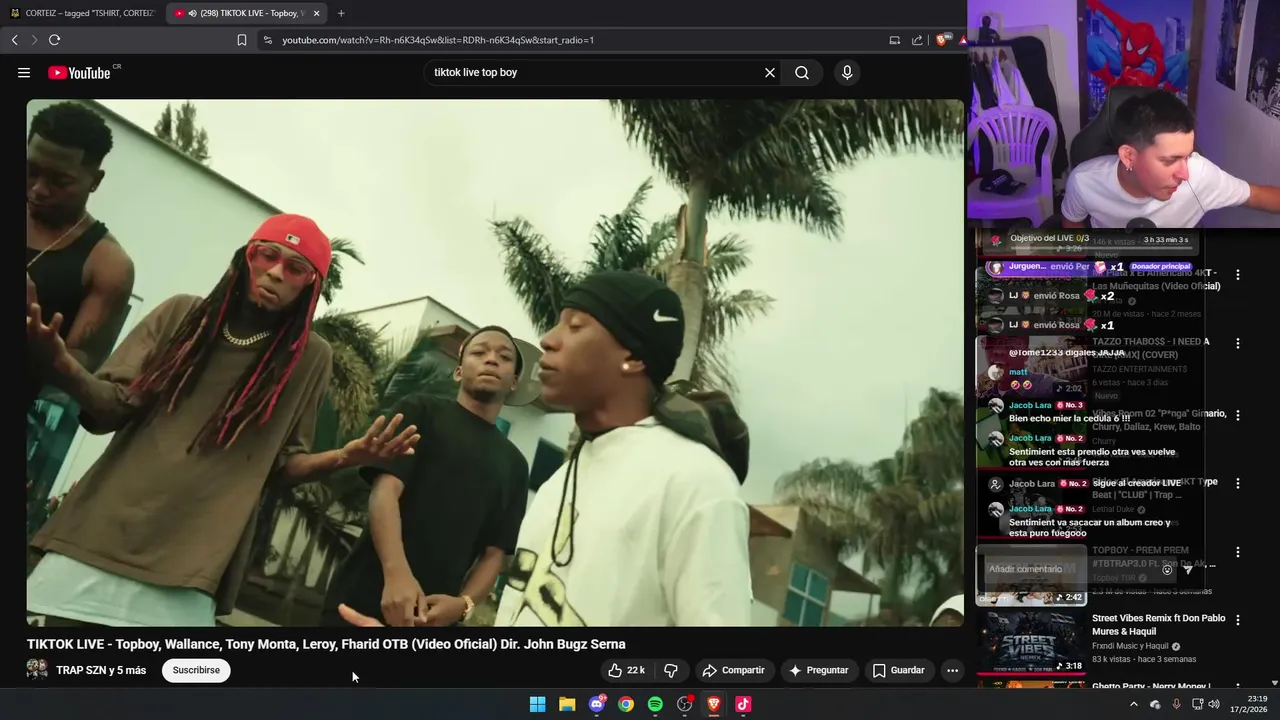Open the YouTube hamburger guide menu

[24, 72]
